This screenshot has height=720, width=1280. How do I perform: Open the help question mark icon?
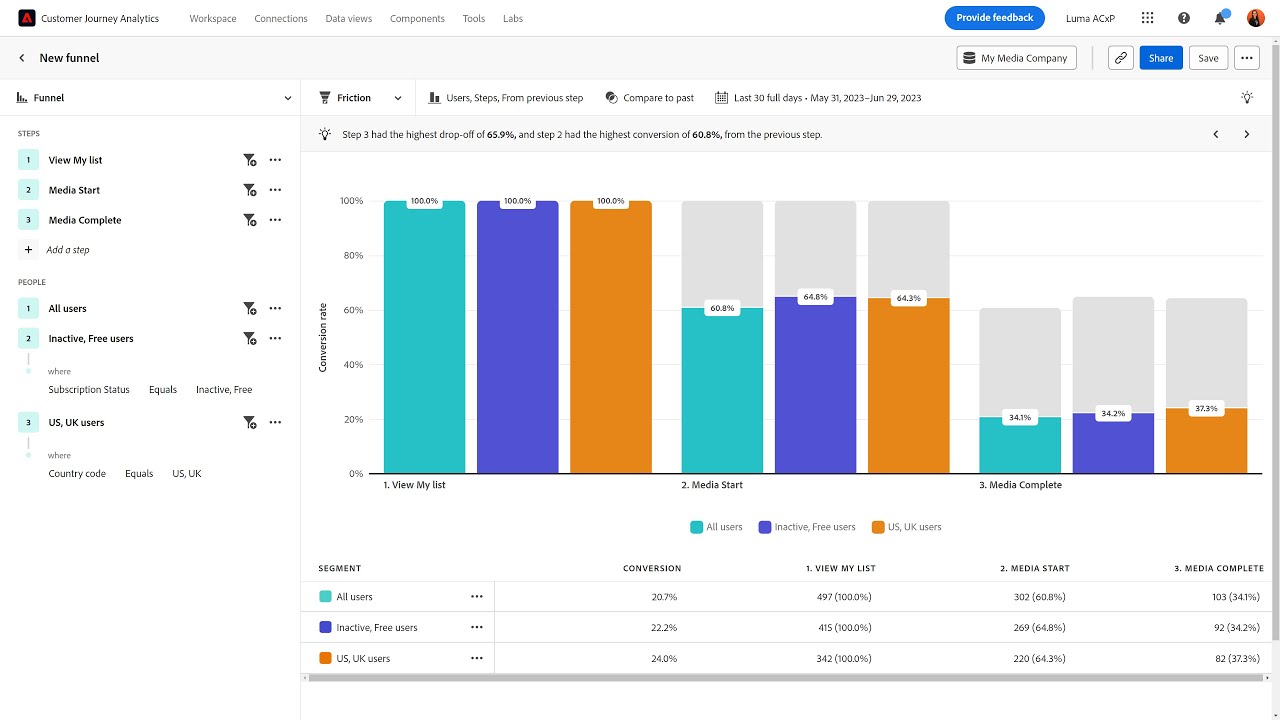tap(1184, 18)
